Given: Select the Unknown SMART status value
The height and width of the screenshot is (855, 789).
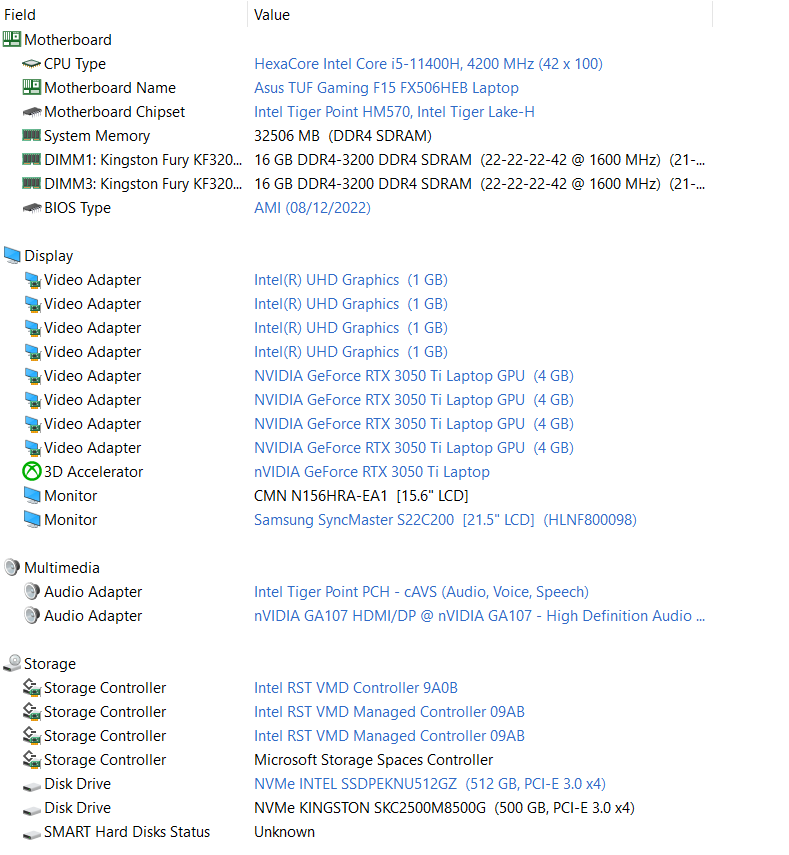Looking at the screenshot, I should tap(285, 832).
